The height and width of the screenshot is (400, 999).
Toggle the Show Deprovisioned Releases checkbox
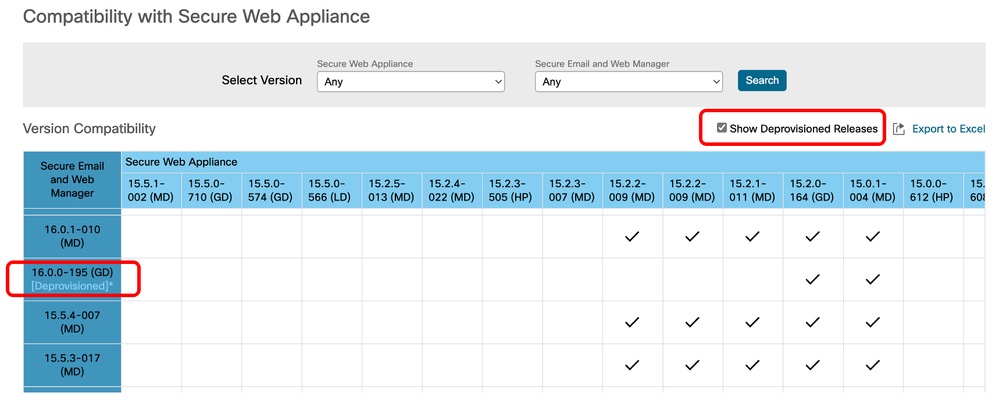722,128
